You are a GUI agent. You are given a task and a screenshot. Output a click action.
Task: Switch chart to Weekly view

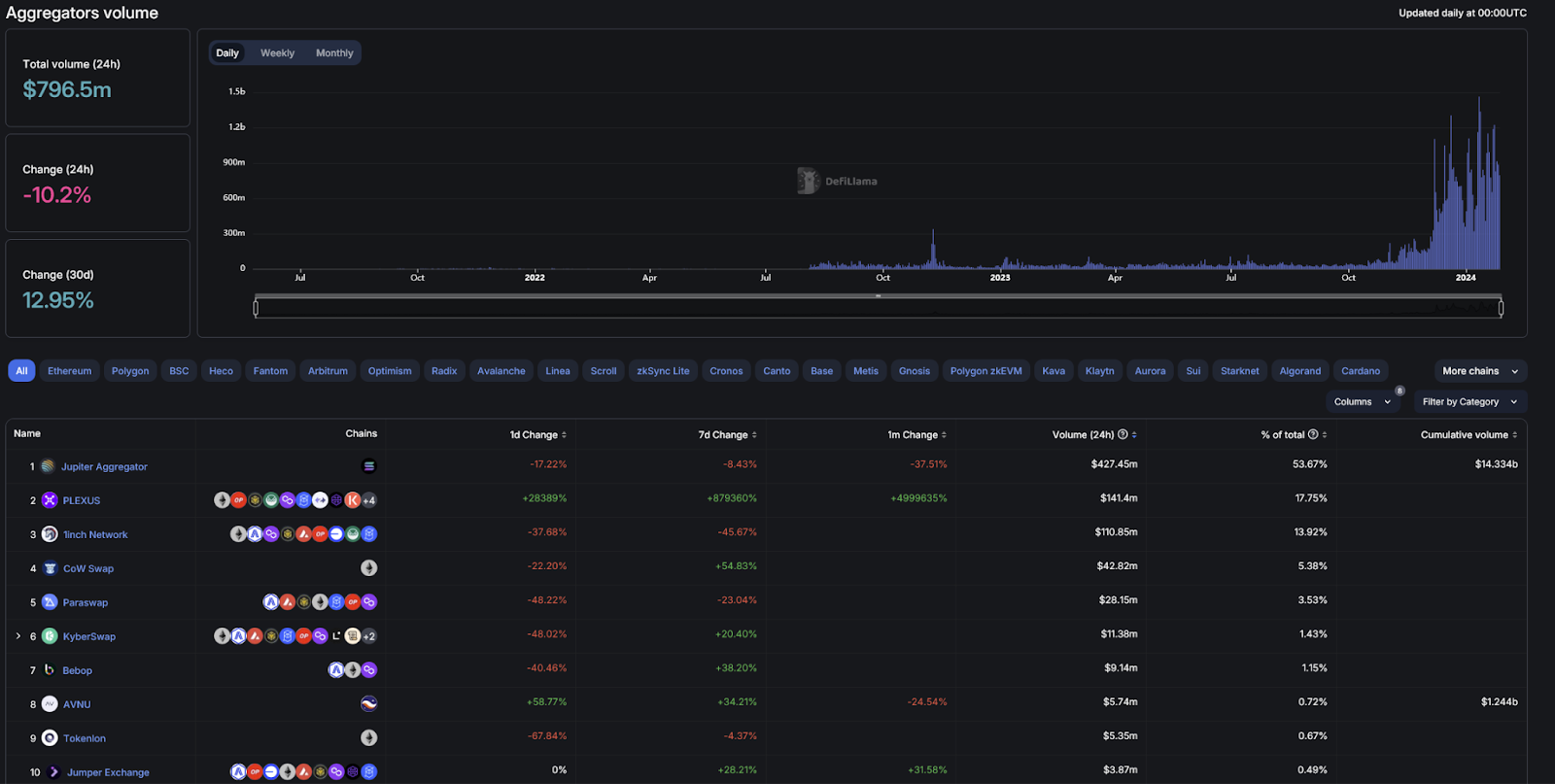(277, 53)
